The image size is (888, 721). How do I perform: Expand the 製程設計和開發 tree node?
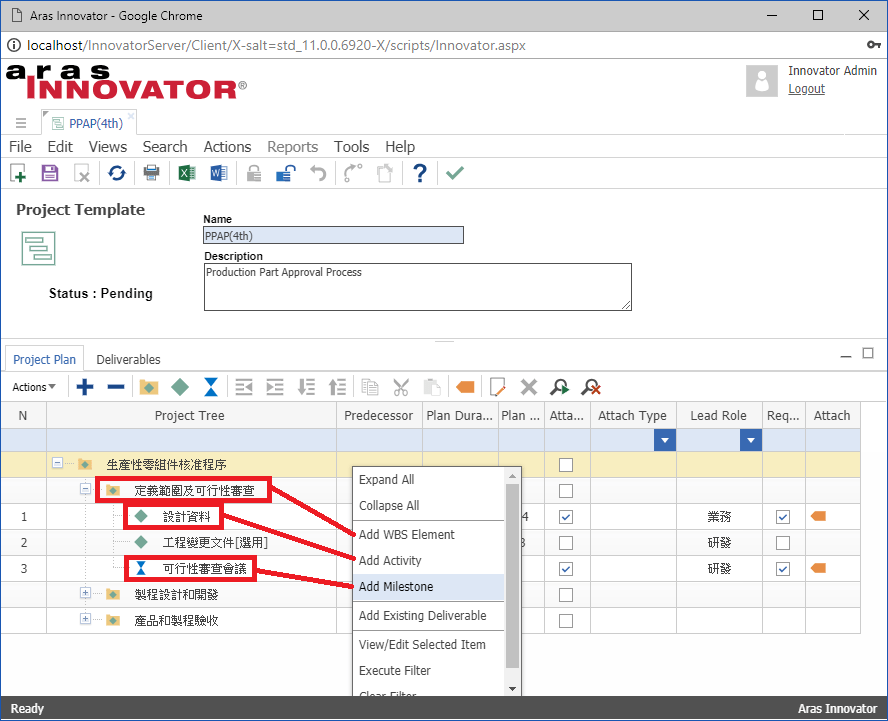[85, 594]
